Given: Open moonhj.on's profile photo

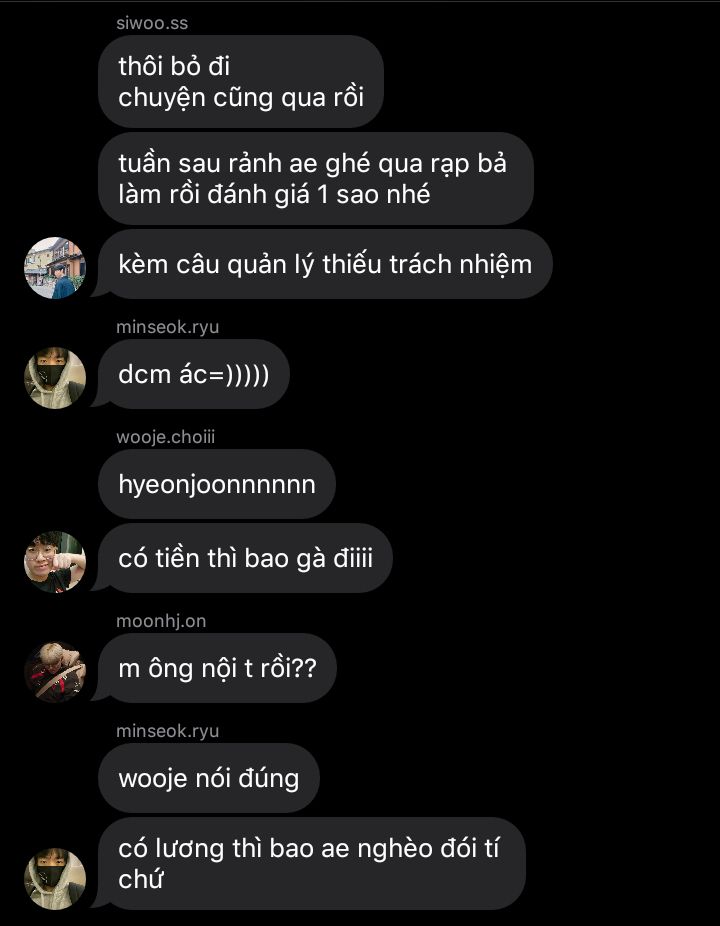Looking at the screenshot, I should (x=55, y=671).
